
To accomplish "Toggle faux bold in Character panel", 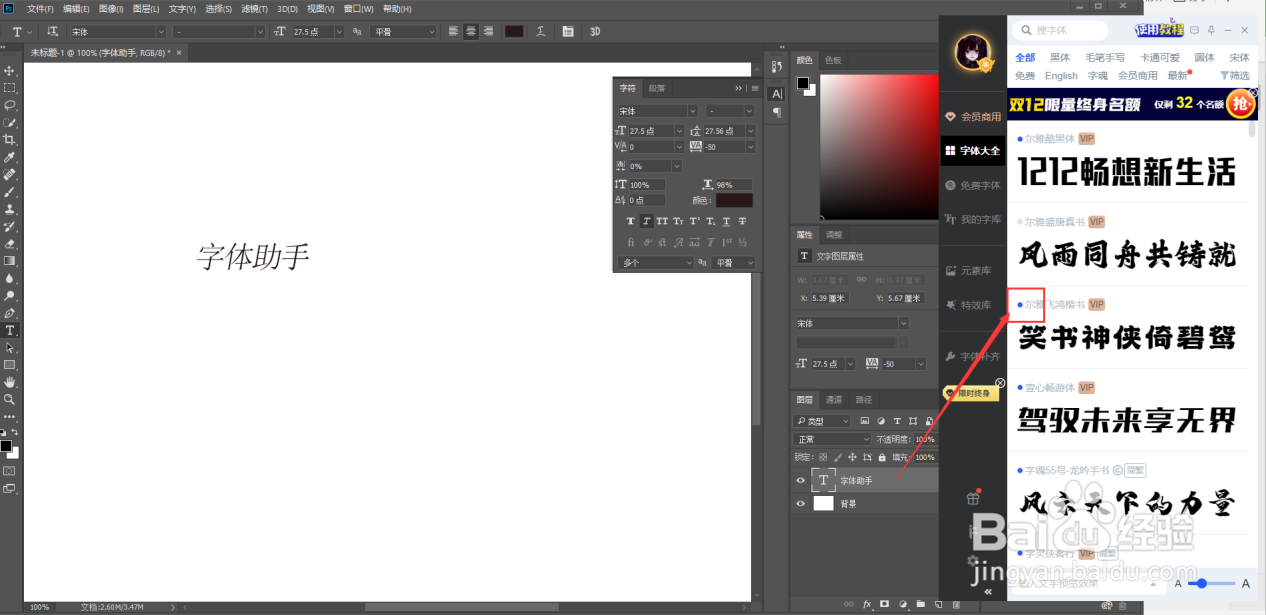I will 630,221.
